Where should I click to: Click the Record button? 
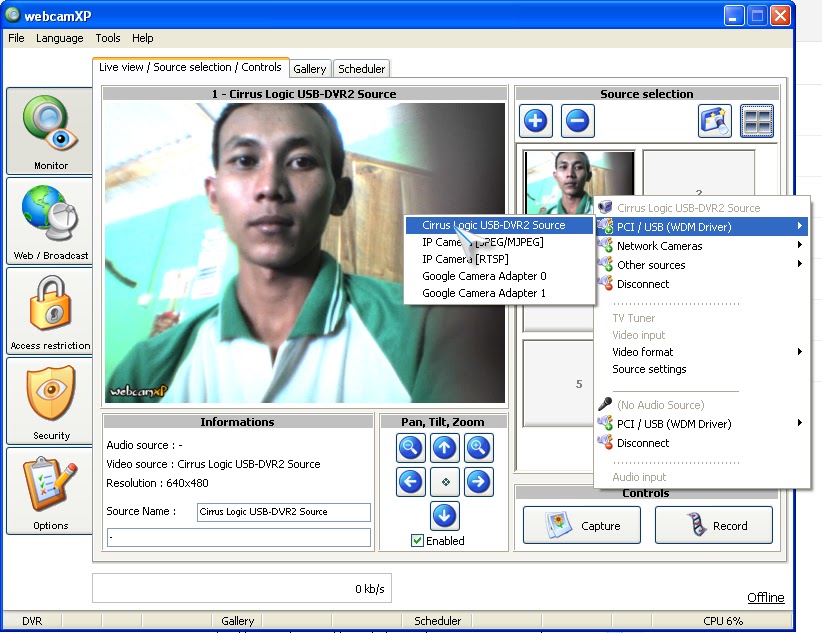(x=713, y=525)
